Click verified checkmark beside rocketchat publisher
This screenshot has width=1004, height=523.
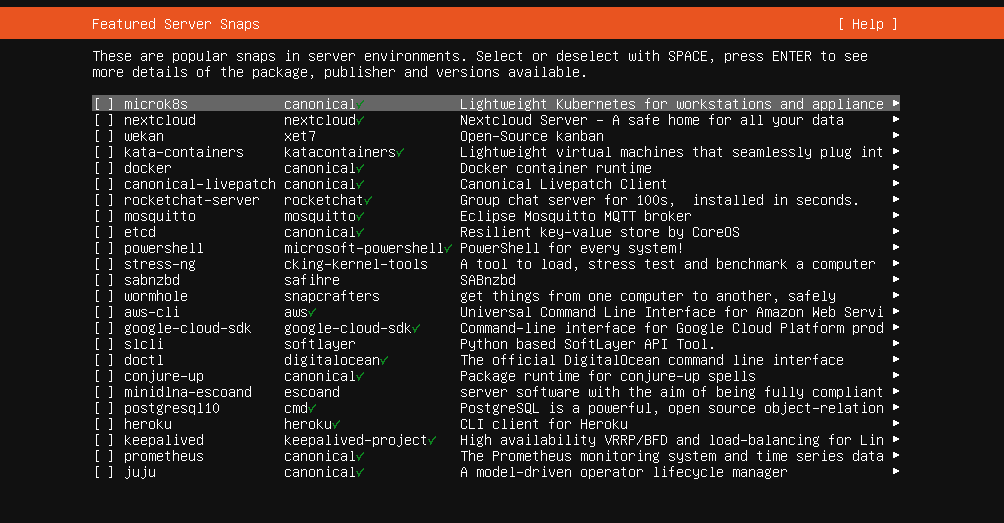click(368, 200)
